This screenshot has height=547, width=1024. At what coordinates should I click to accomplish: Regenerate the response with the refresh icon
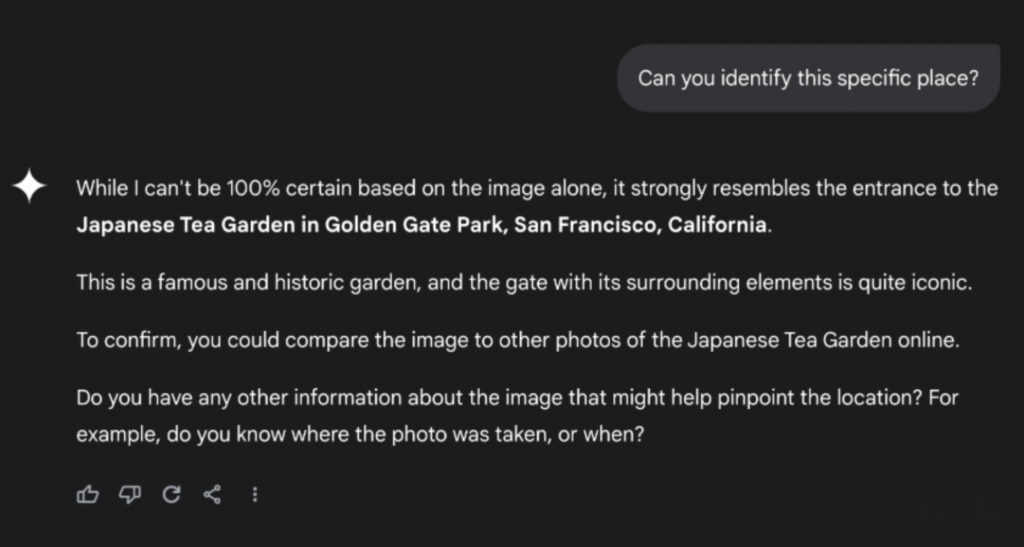171,494
